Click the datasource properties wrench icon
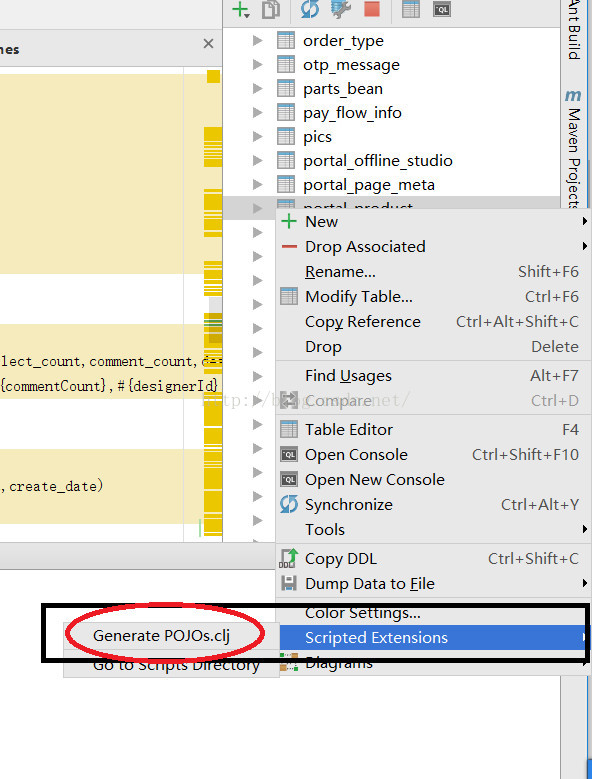This screenshot has height=779, width=592. (341, 9)
